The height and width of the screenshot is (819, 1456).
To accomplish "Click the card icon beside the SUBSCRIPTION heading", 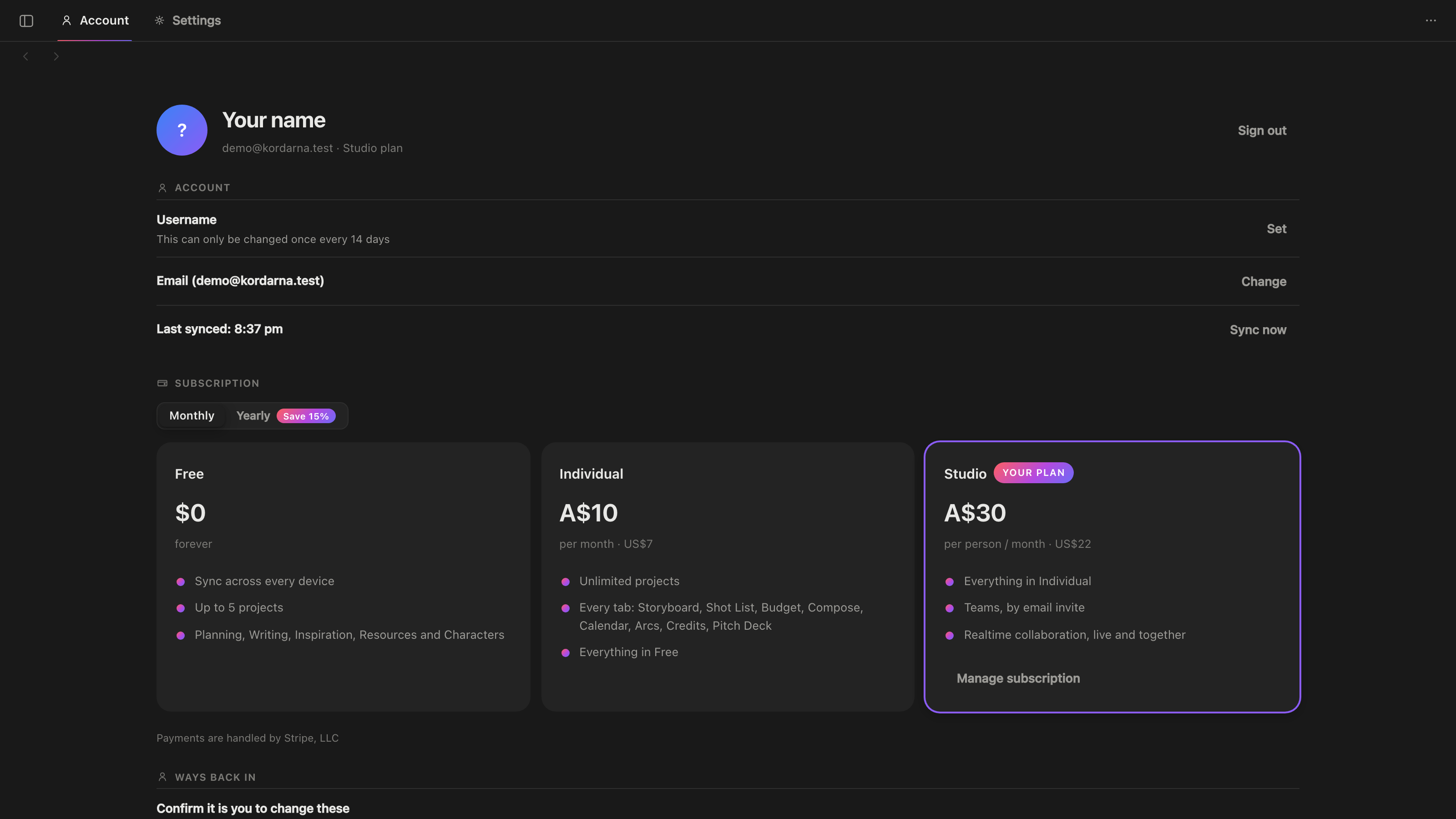I will (162, 383).
